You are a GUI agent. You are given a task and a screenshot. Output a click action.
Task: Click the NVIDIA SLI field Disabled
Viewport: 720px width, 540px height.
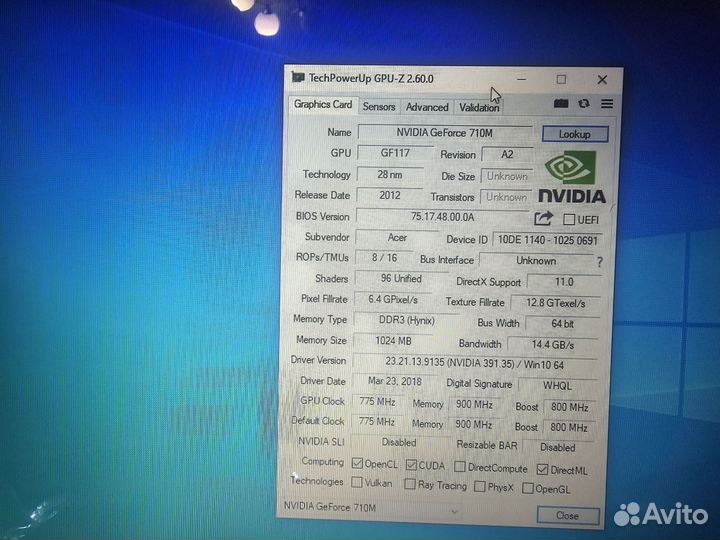pos(399,442)
